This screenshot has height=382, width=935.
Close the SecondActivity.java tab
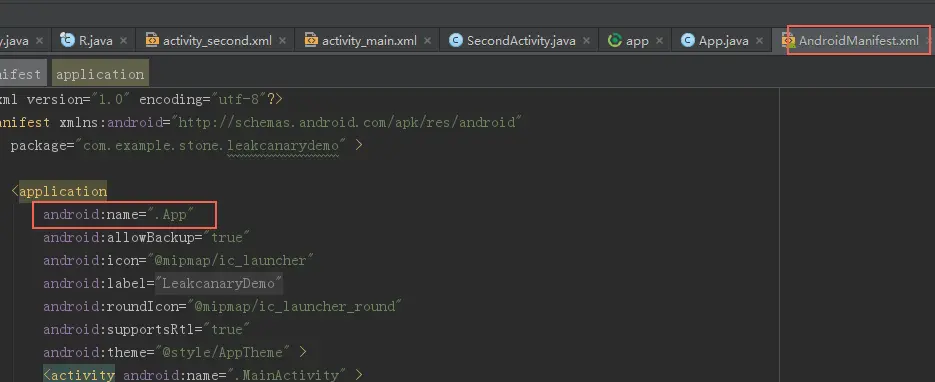coord(586,41)
